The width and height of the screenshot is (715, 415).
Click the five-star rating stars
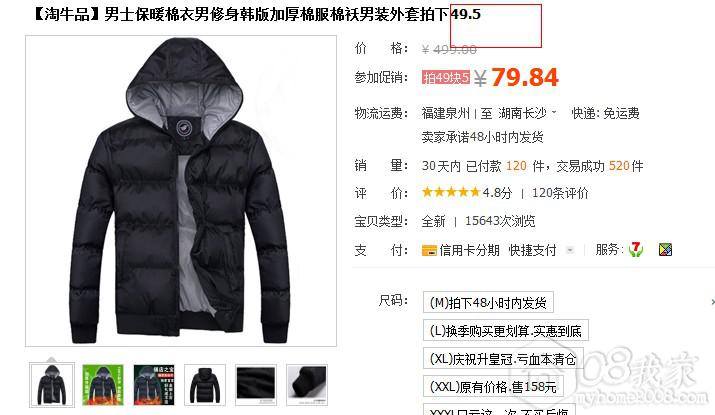pos(451,192)
